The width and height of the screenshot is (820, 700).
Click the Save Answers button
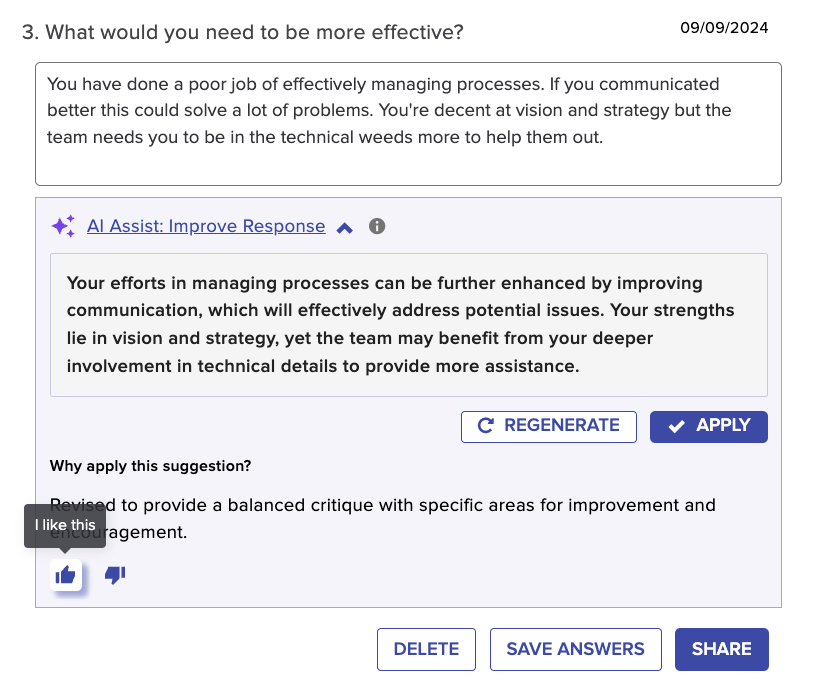click(x=575, y=649)
